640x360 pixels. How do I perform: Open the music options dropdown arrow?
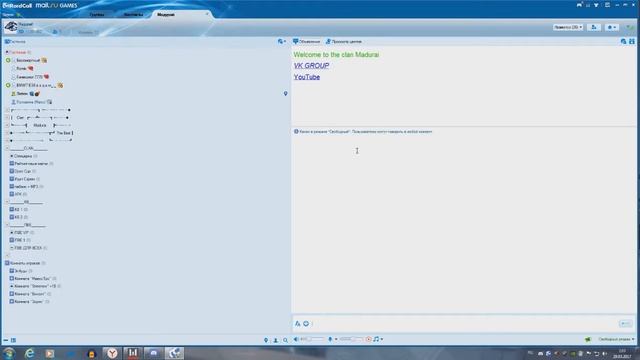[382, 339]
